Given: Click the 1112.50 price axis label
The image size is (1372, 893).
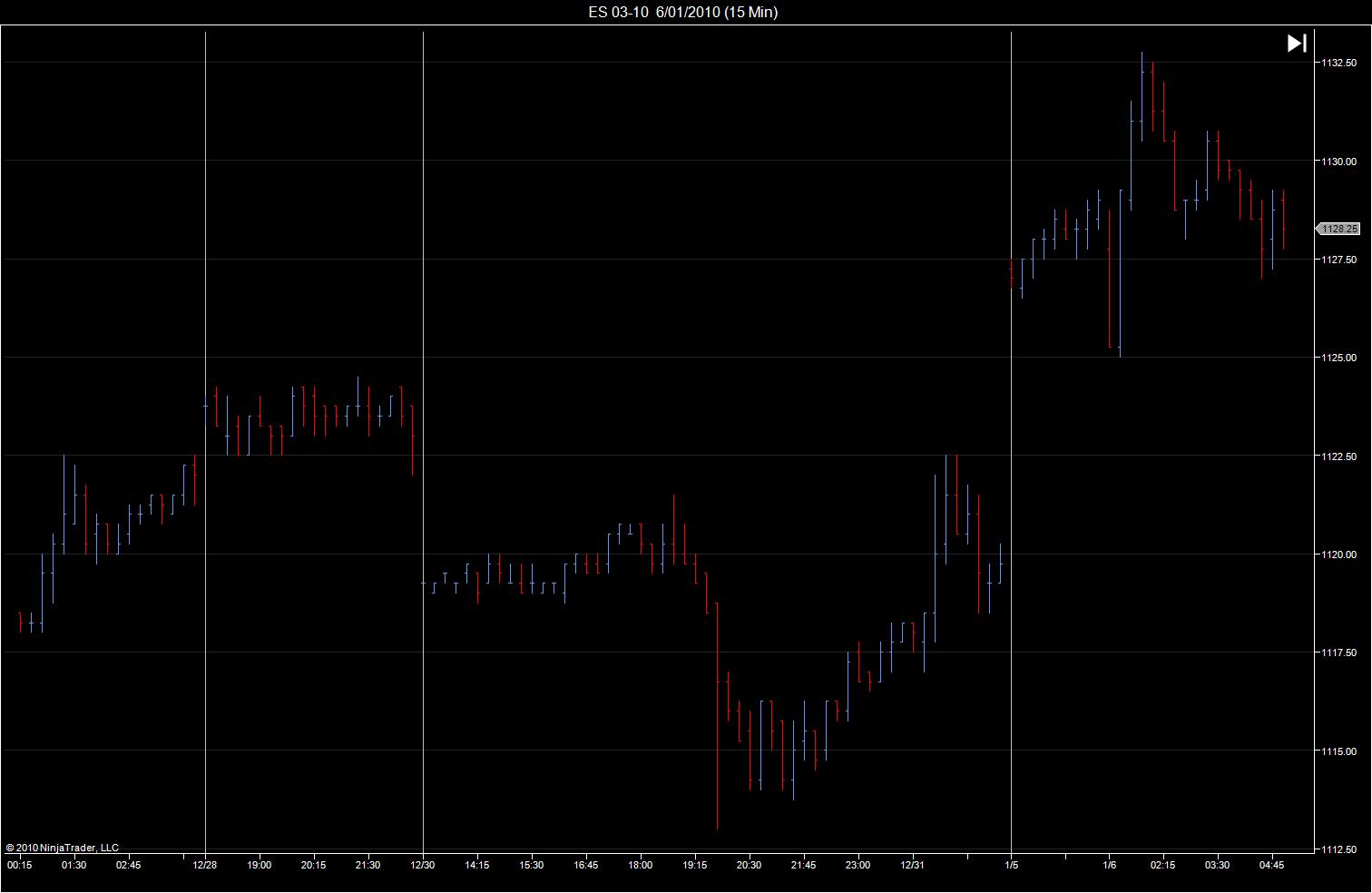Looking at the screenshot, I should (x=1339, y=849).
